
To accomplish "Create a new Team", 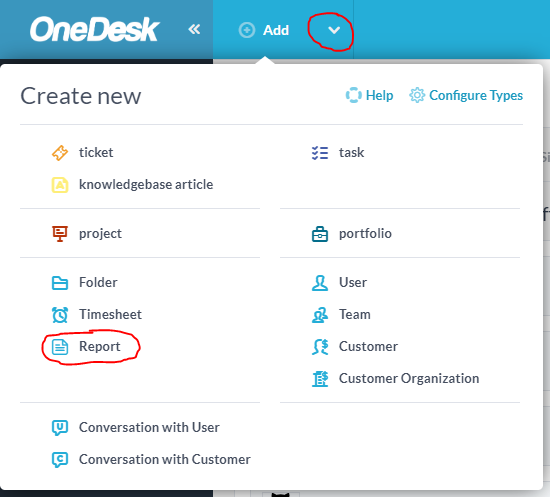I will point(355,314).
